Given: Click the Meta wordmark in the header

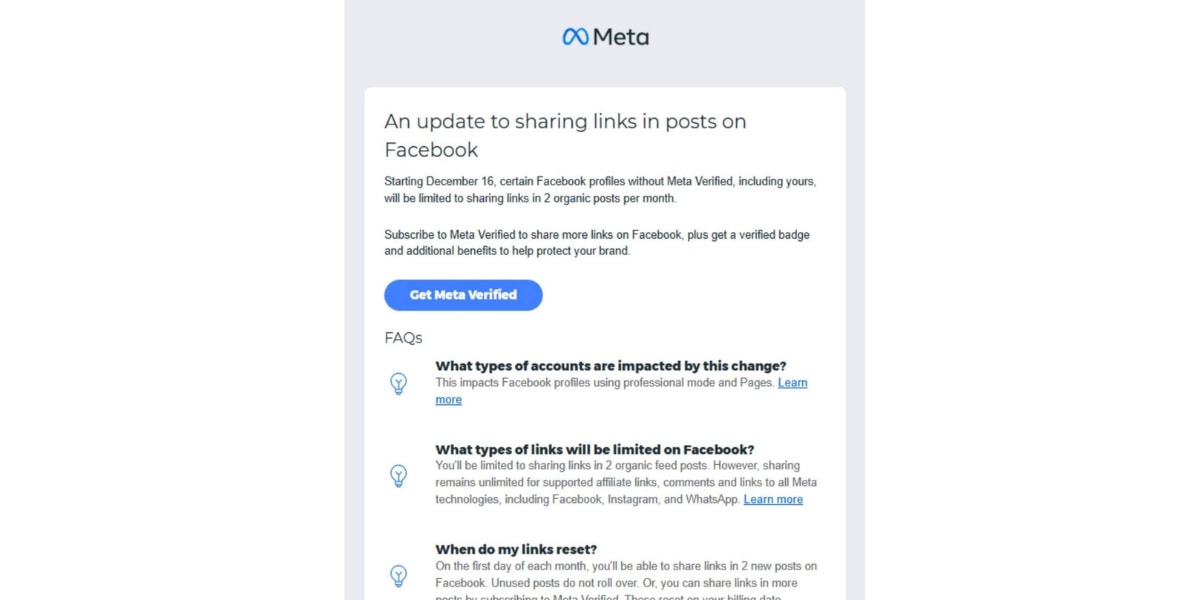Looking at the screenshot, I should pos(620,36).
